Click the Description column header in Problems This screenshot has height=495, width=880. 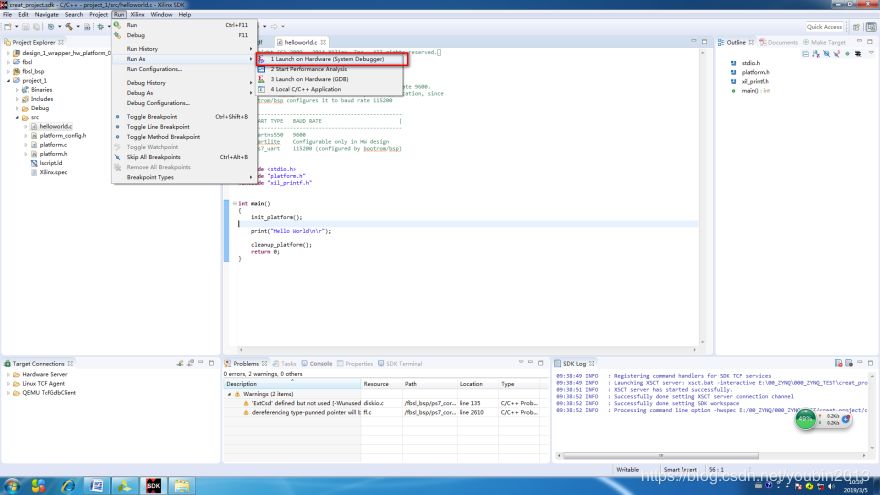(x=292, y=384)
